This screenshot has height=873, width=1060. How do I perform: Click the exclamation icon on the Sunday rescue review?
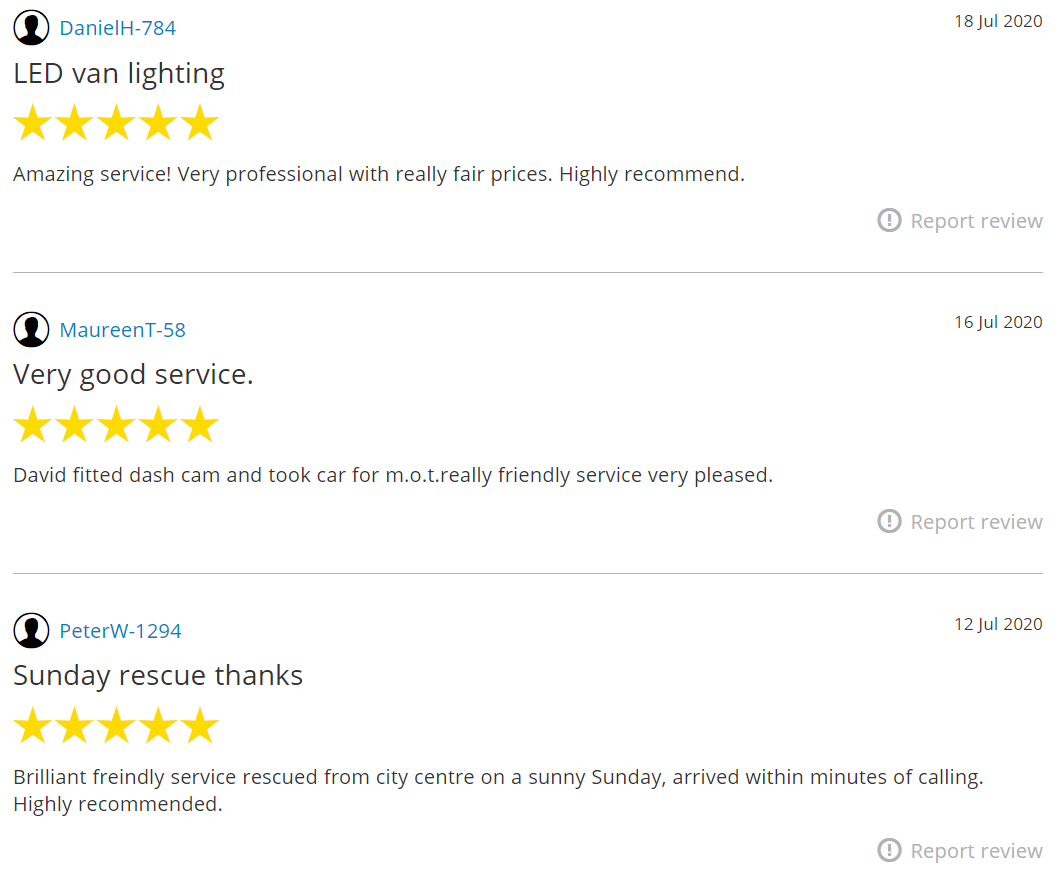tap(889, 849)
